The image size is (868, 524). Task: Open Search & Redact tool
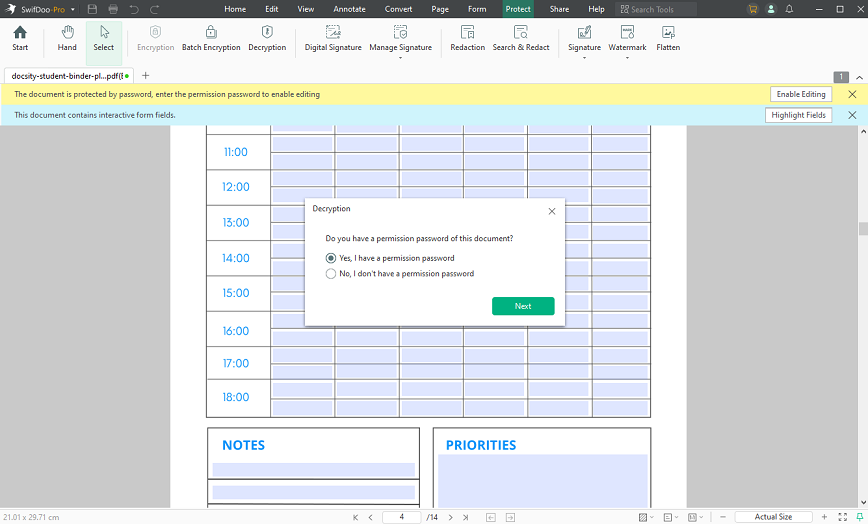point(521,39)
